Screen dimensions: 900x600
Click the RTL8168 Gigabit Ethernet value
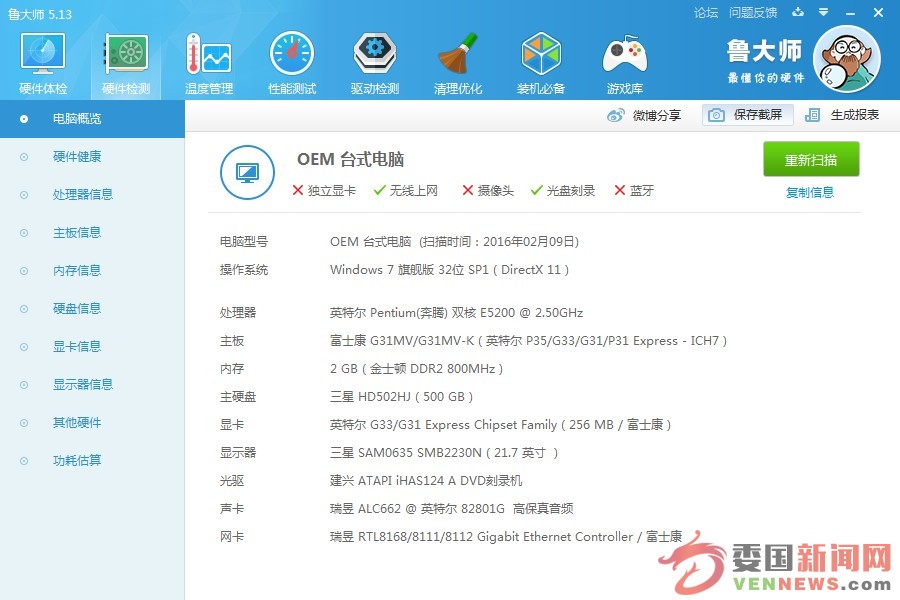point(506,537)
